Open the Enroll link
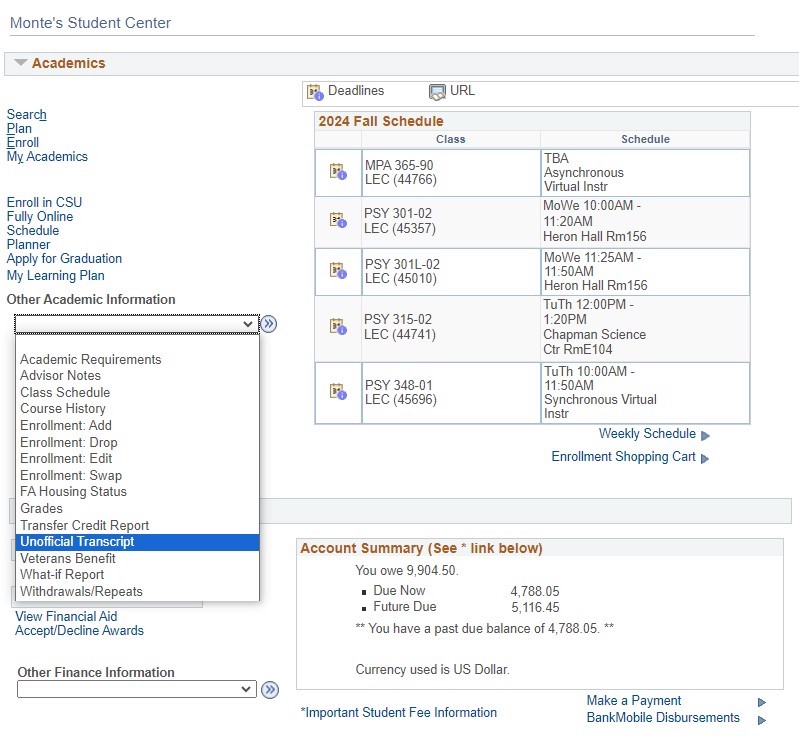 tap(22, 143)
